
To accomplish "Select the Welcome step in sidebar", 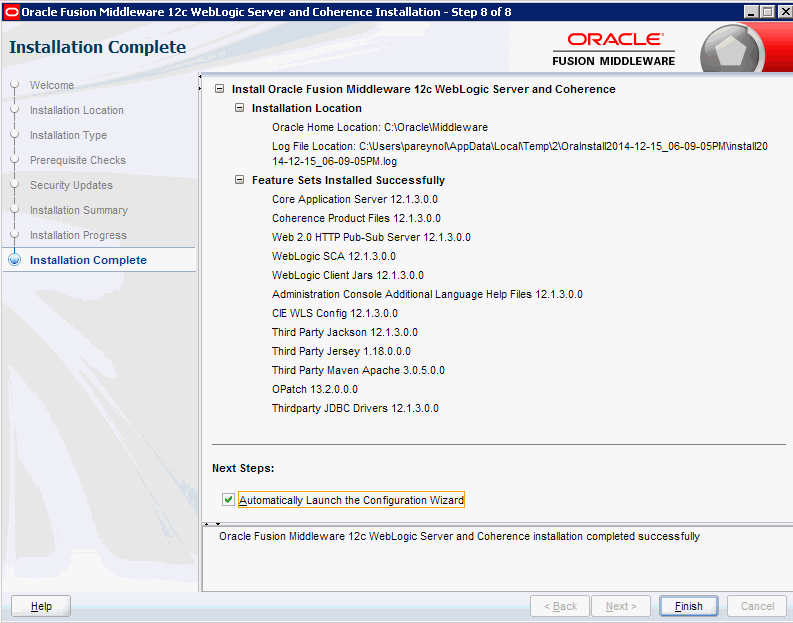I will click(x=52, y=85).
